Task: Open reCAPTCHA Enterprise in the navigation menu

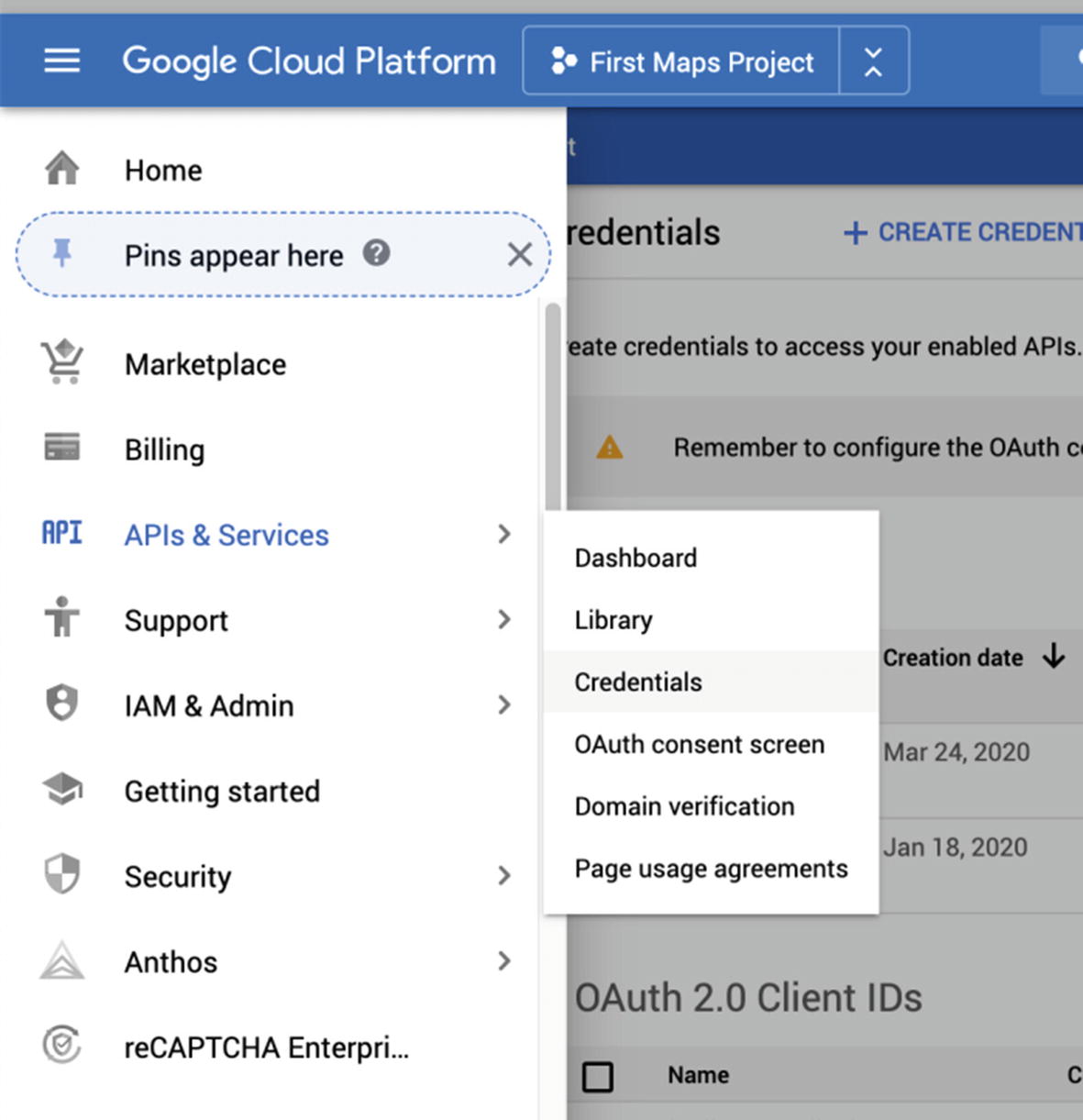Action: tap(267, 1048)
